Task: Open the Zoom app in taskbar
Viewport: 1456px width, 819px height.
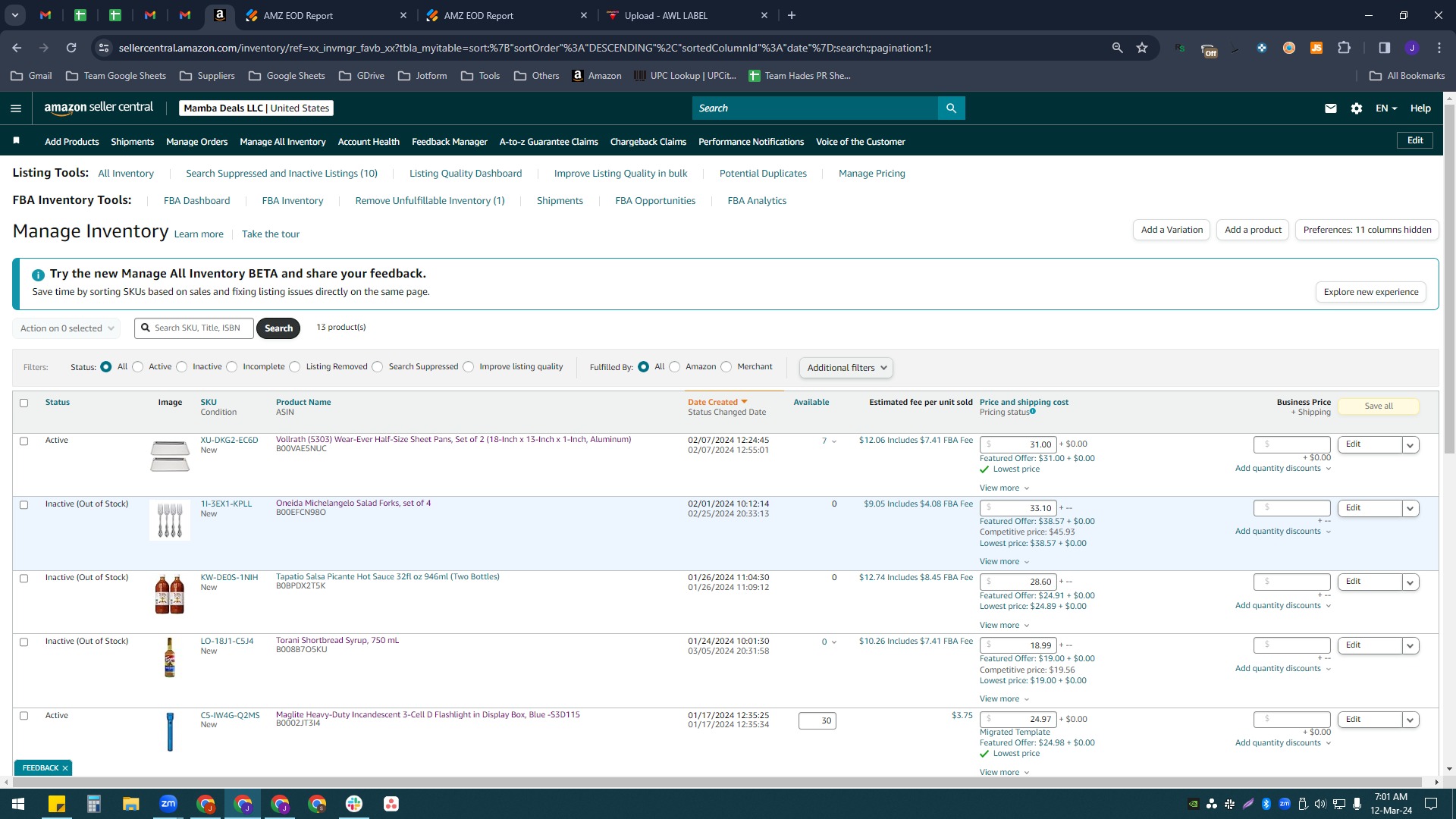Action: coord(168,804)
